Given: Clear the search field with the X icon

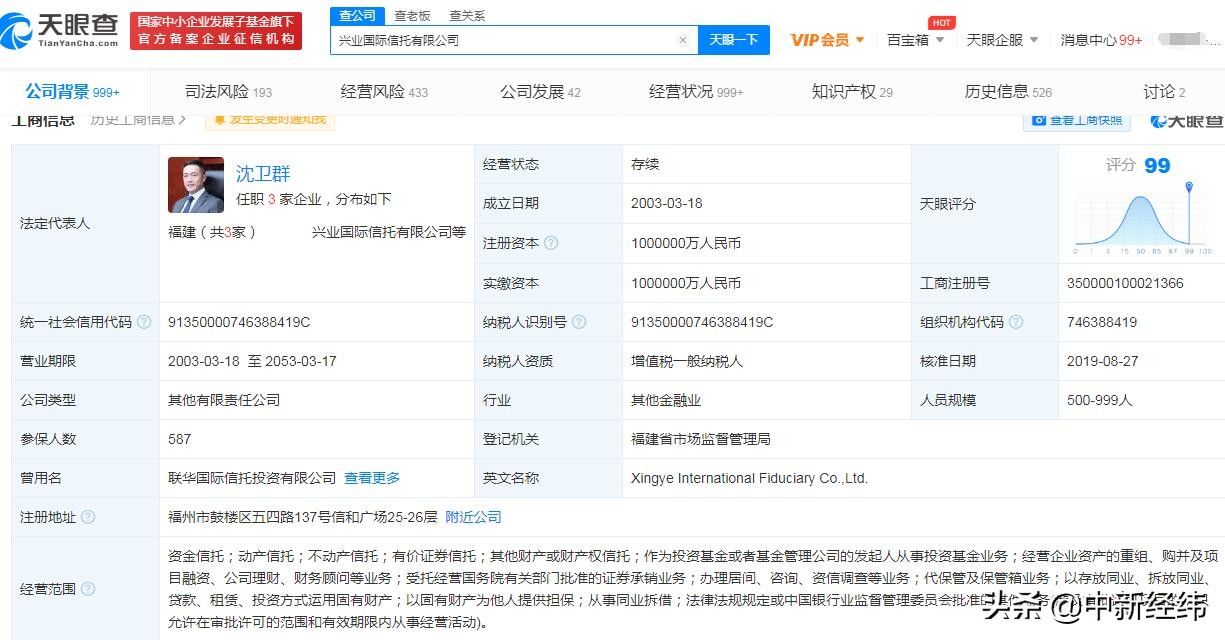Looking at the screenshot, I should pyautogui.click(x=683, y=40).
